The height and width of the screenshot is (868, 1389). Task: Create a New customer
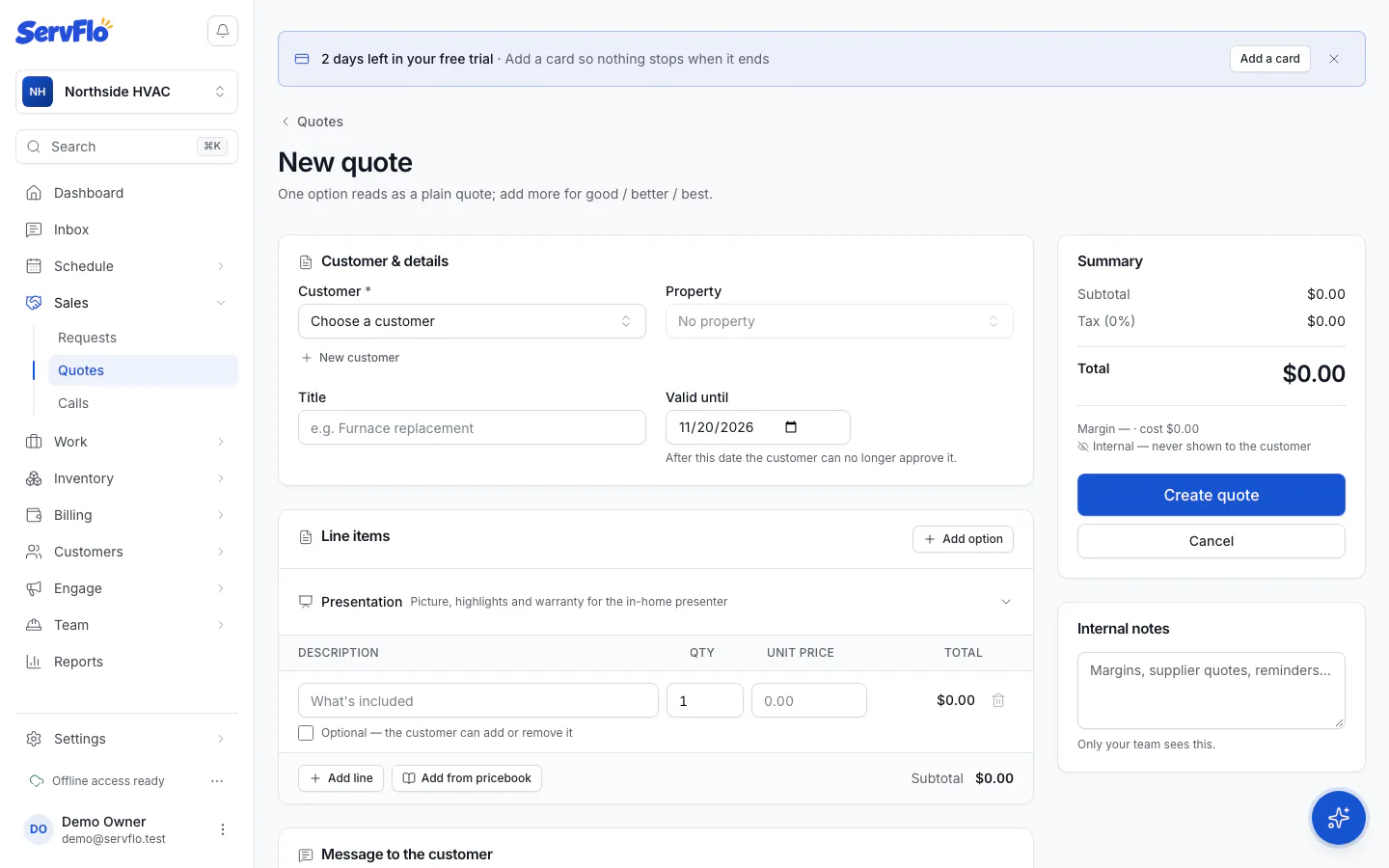(350, 358)
